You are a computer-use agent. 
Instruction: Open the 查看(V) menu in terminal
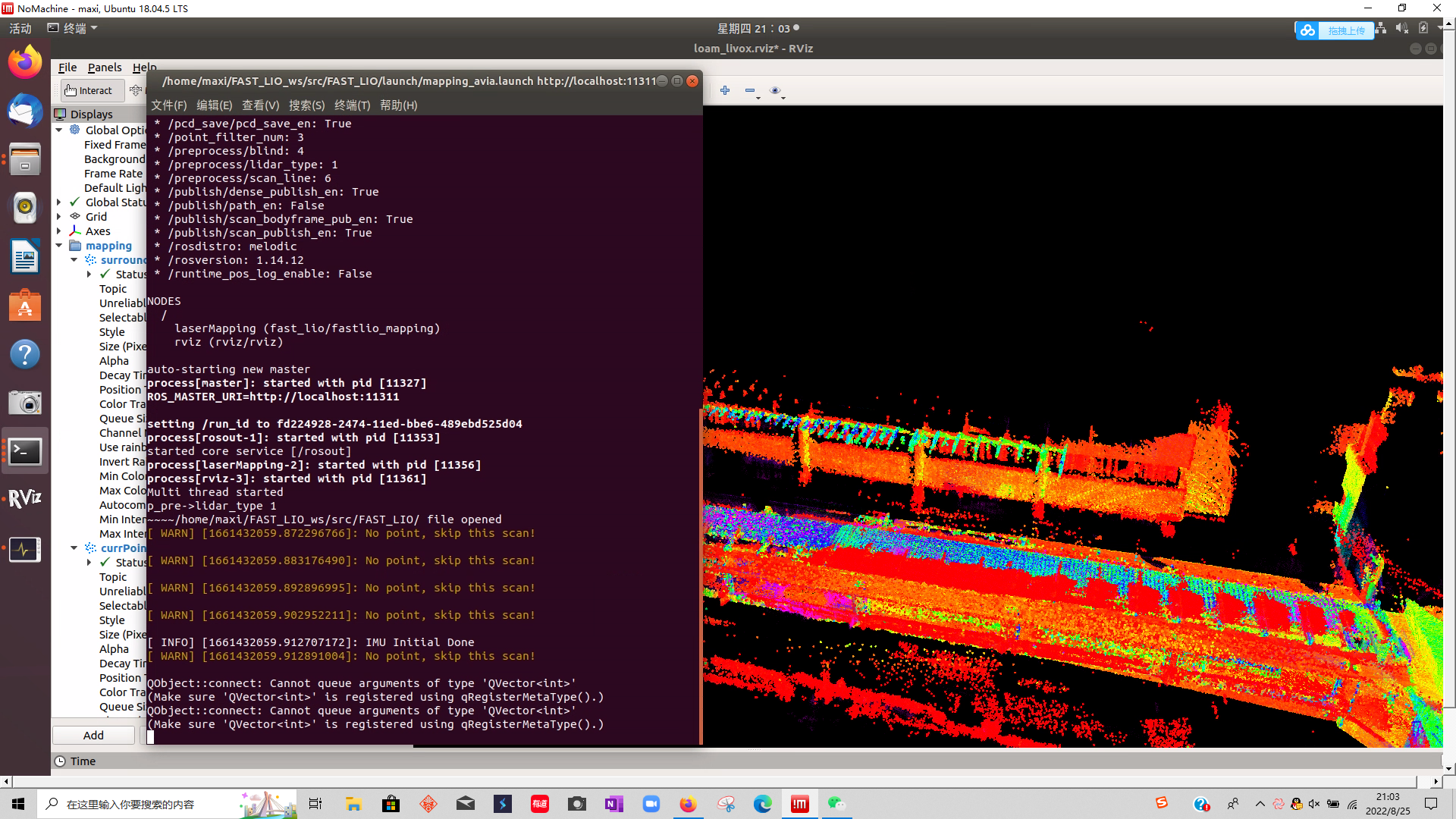point(260,105)
